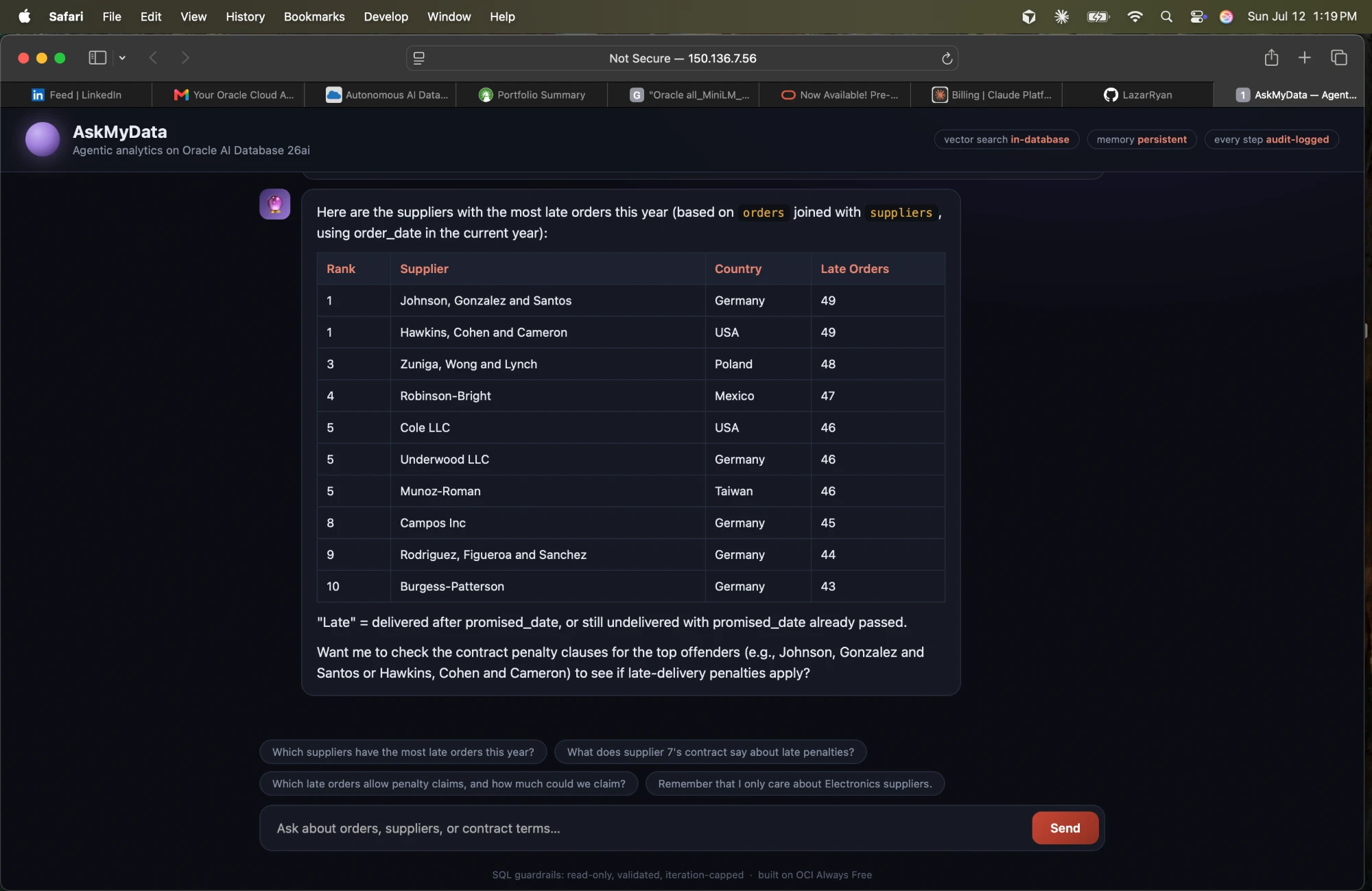This screenshot has height=891, width=1372.
Task: Switch to the Billing | Claude Platform tab
Action: (992, 95)
